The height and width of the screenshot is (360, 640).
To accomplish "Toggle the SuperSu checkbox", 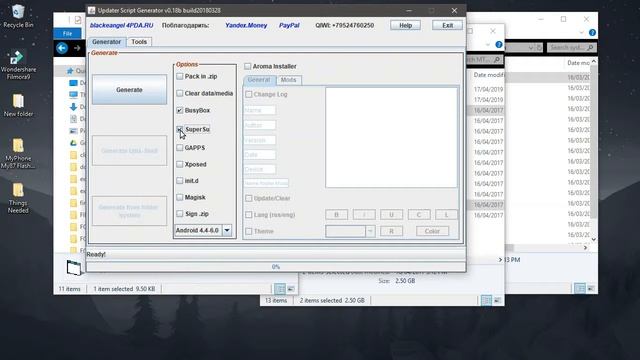I will [180, 129].
